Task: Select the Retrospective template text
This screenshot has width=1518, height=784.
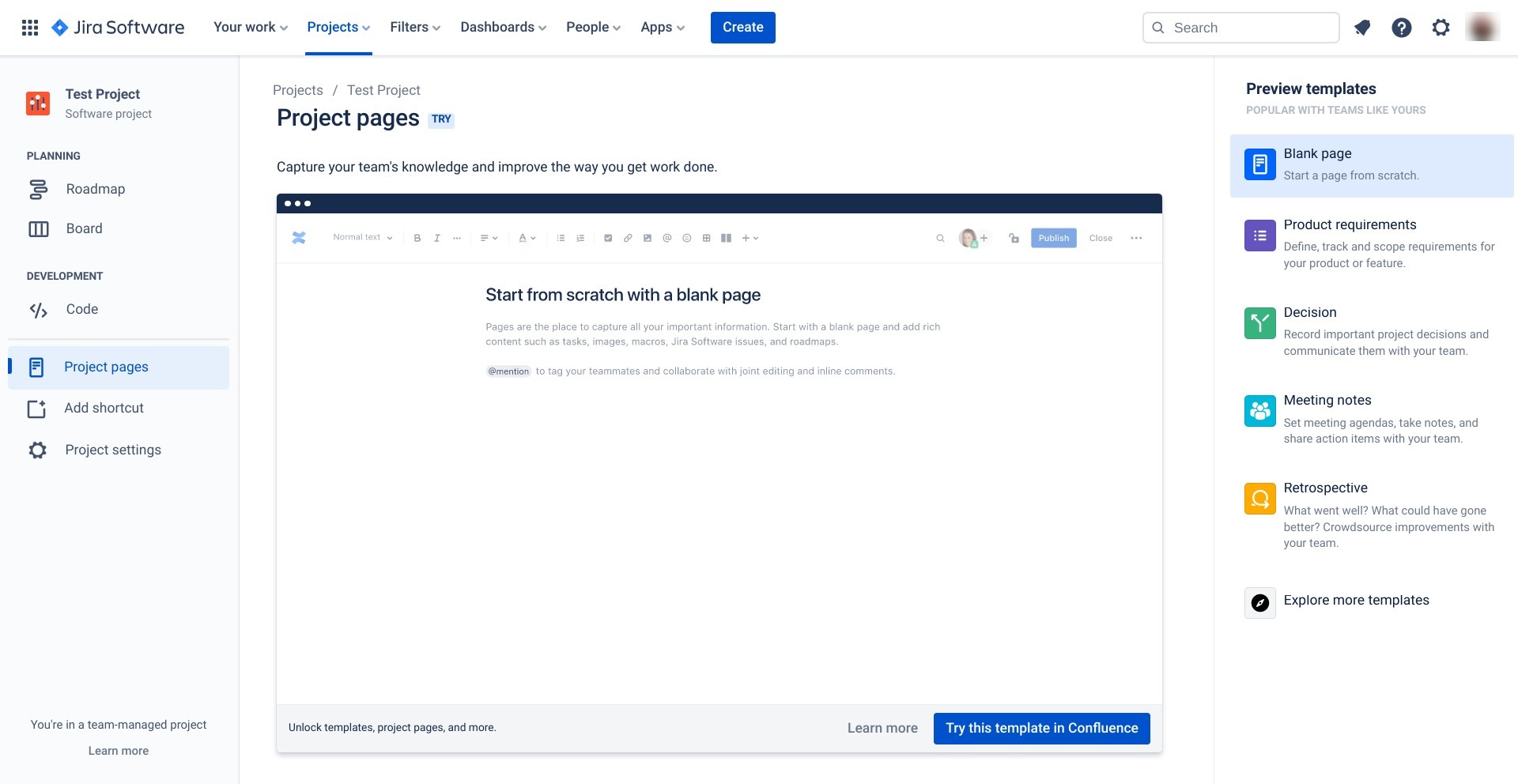Action: (x=1326, y=488)
